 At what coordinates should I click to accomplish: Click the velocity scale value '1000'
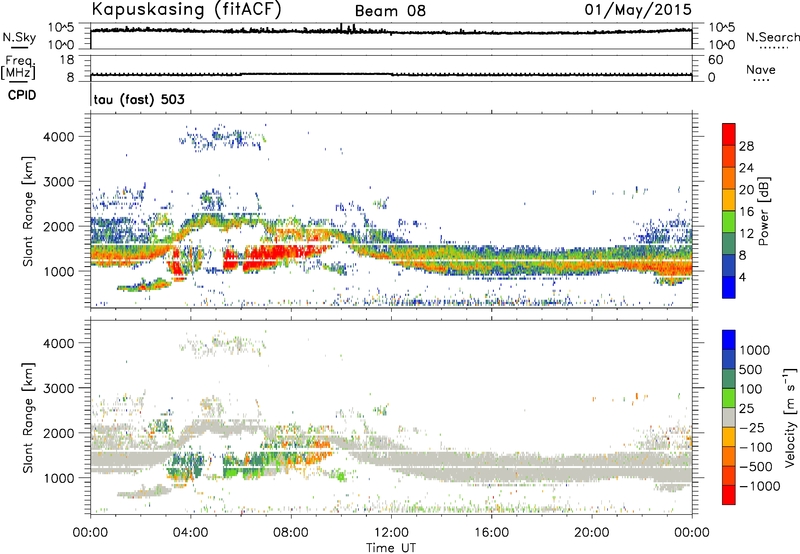pos(755,350)
